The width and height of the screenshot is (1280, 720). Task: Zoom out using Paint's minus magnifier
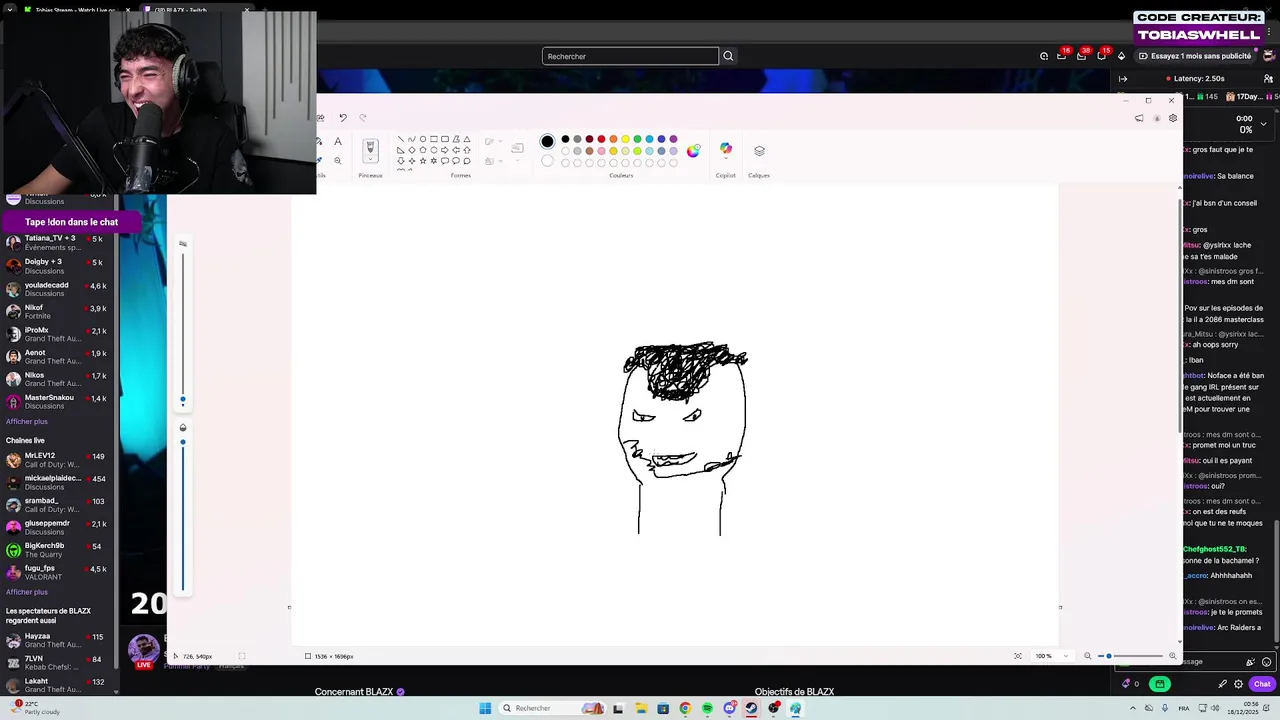pos(1088,656)
